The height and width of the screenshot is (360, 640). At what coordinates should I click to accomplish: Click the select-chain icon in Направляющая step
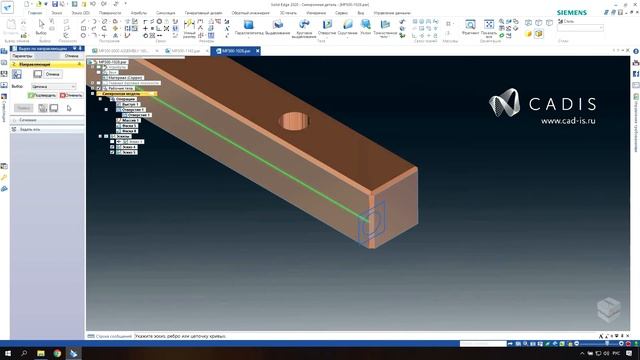click(17, 74)
